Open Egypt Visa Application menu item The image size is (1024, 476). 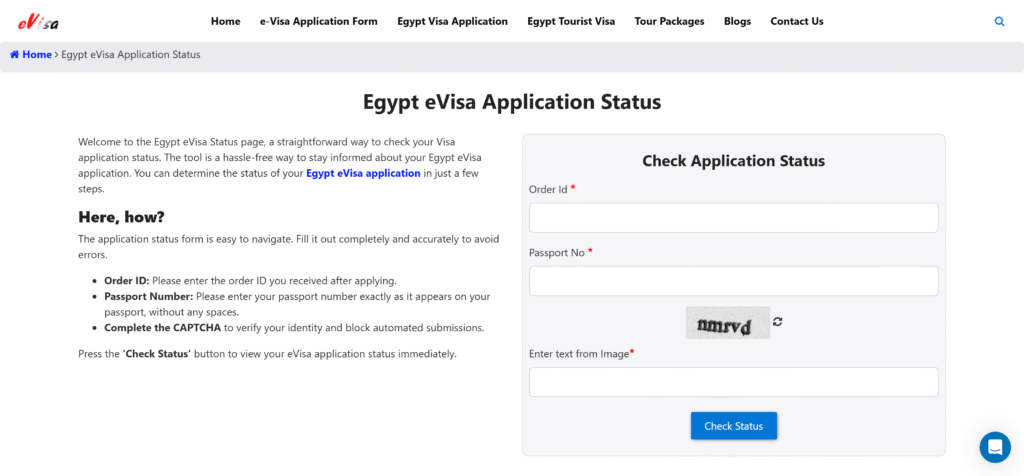click(x=452, y=21)
